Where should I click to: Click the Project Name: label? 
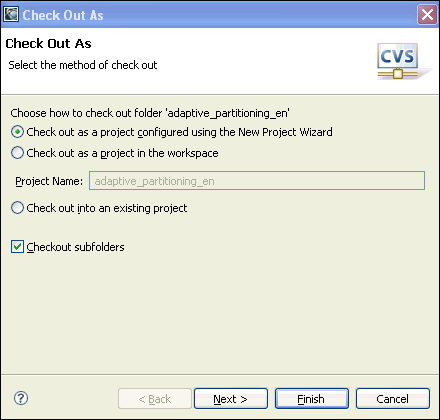click(49, 181)
